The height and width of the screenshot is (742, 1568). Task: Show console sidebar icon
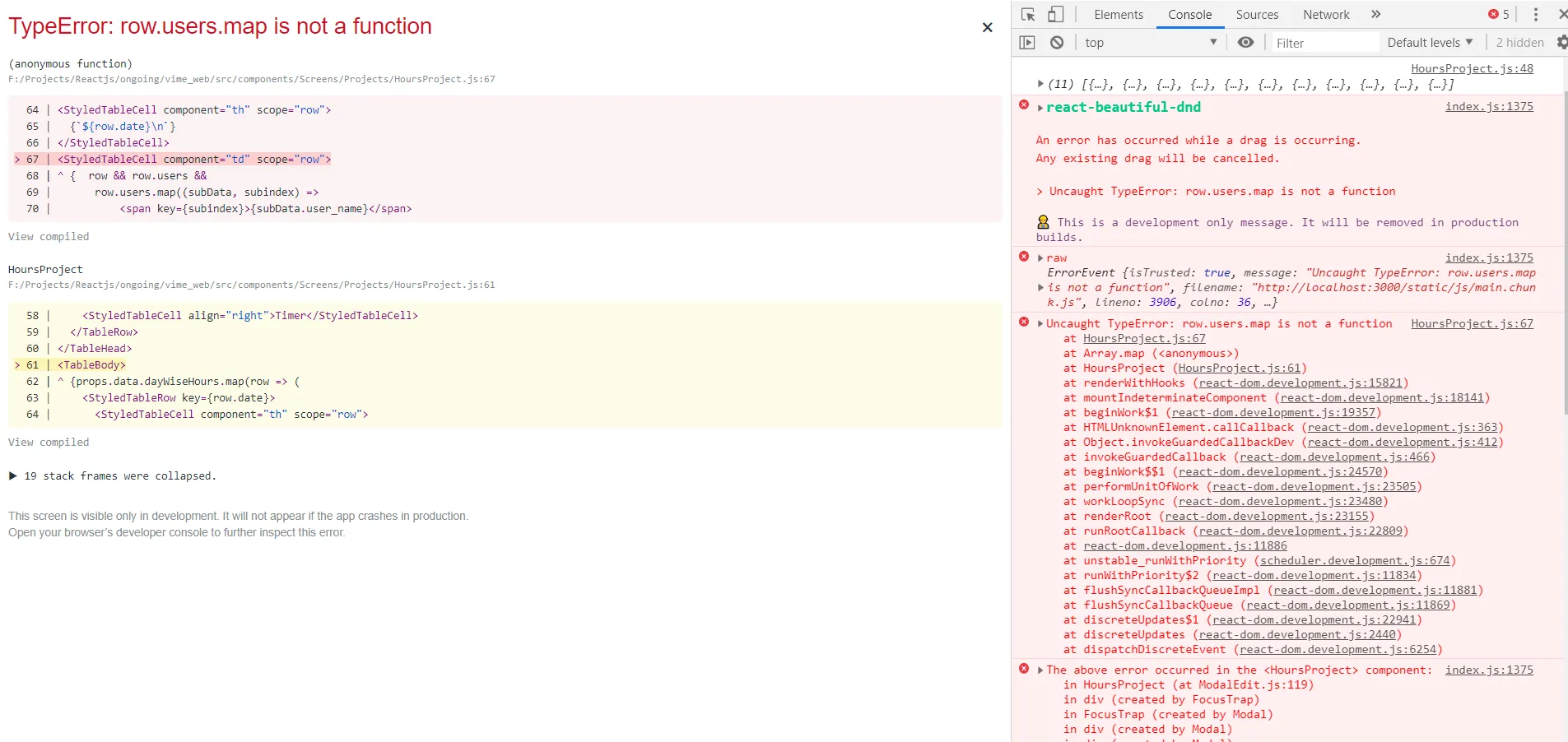[1027, 43]
